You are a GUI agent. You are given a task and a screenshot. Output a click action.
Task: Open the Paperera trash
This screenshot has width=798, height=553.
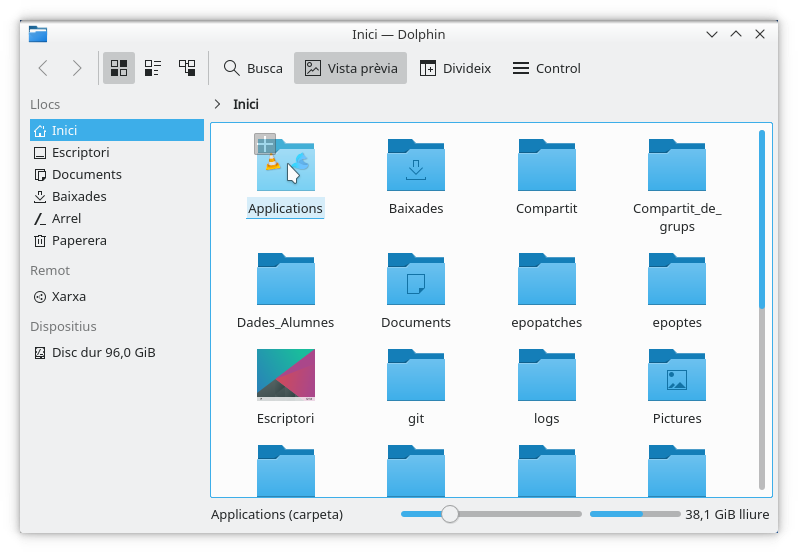117,241
